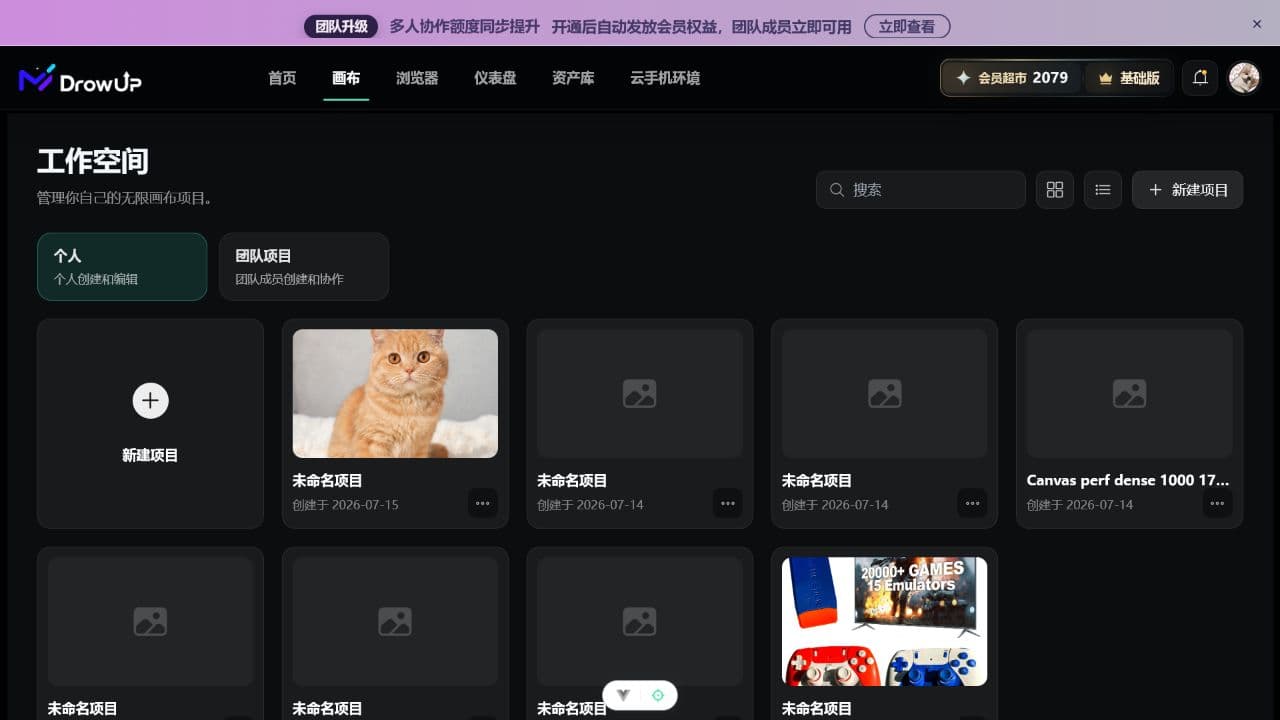The height and width of the screenshot is (720, 1280).
Task: Select the 团队项目 workspace tab
Action: point(304,267)
